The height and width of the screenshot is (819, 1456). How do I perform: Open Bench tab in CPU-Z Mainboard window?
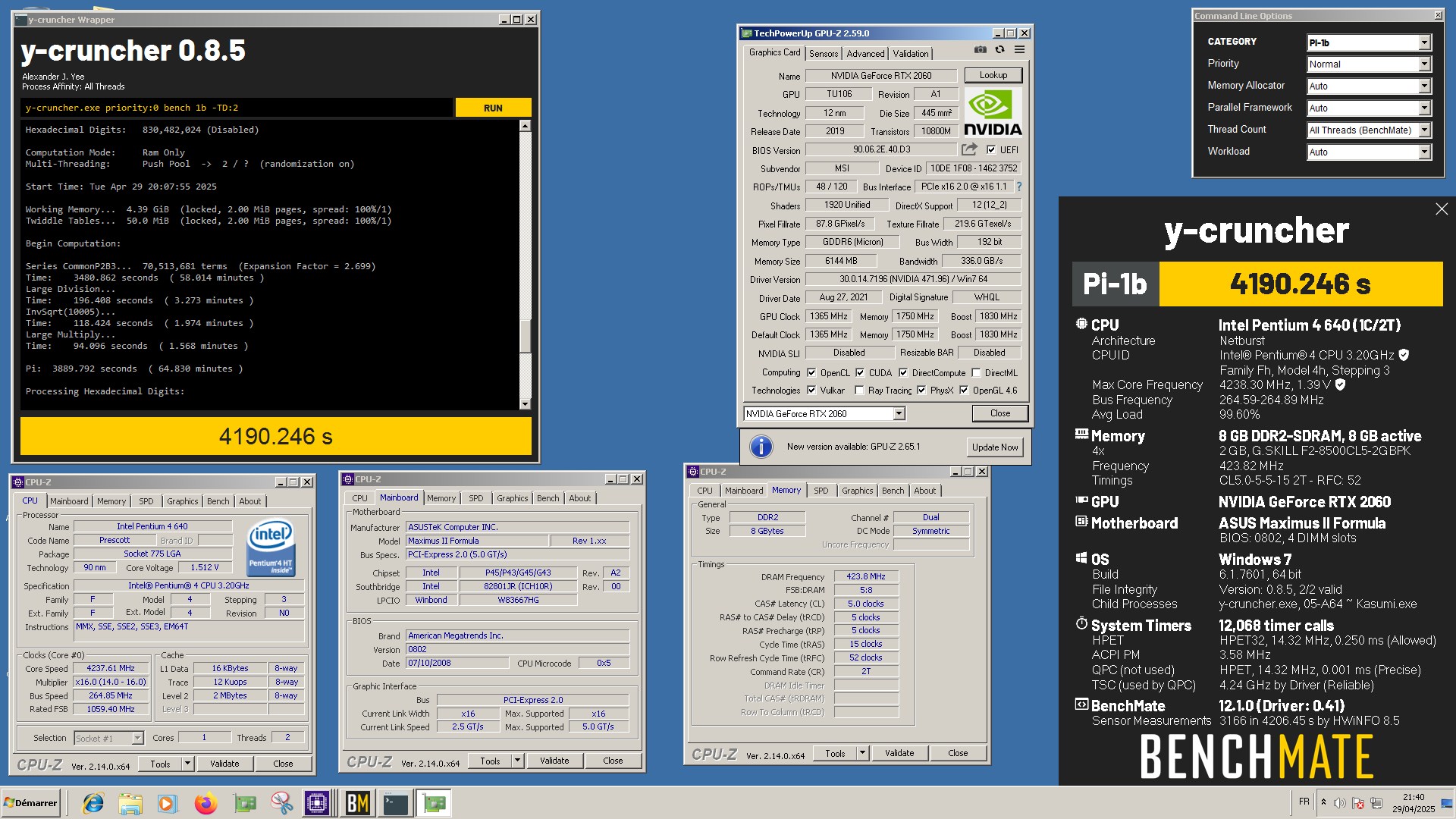548,498
